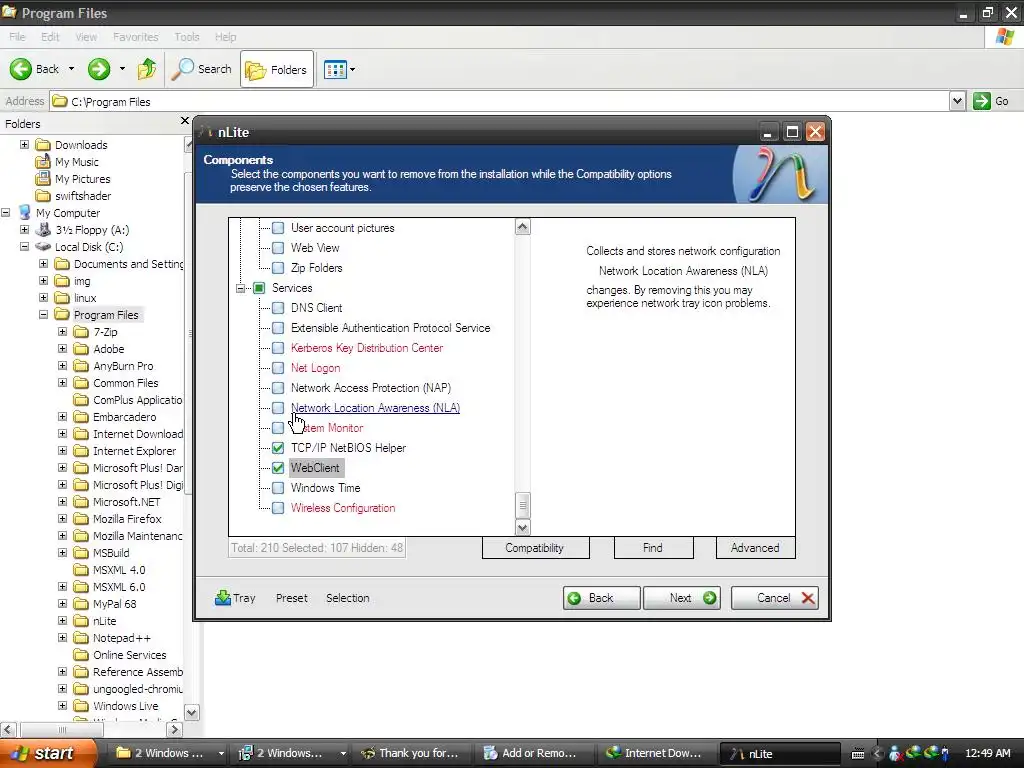The width and height of the screenshot is (1024, 768).
Task: Toggle the Folders pane button
Action: (x=277, y=69)
